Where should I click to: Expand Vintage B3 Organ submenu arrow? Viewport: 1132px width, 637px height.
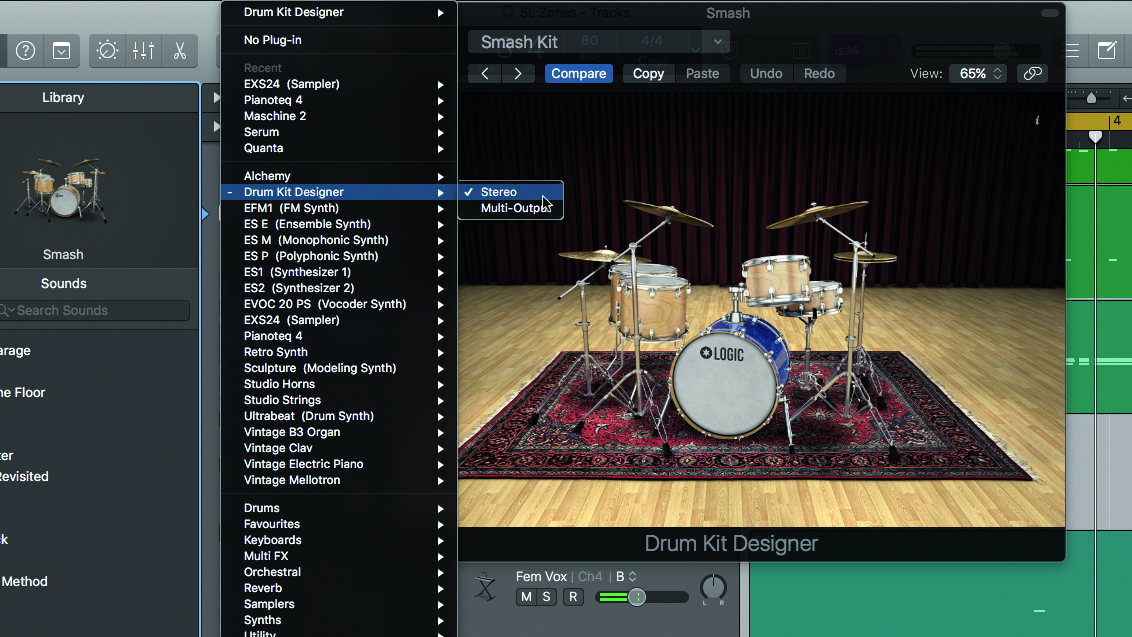[x=440, y=433]
